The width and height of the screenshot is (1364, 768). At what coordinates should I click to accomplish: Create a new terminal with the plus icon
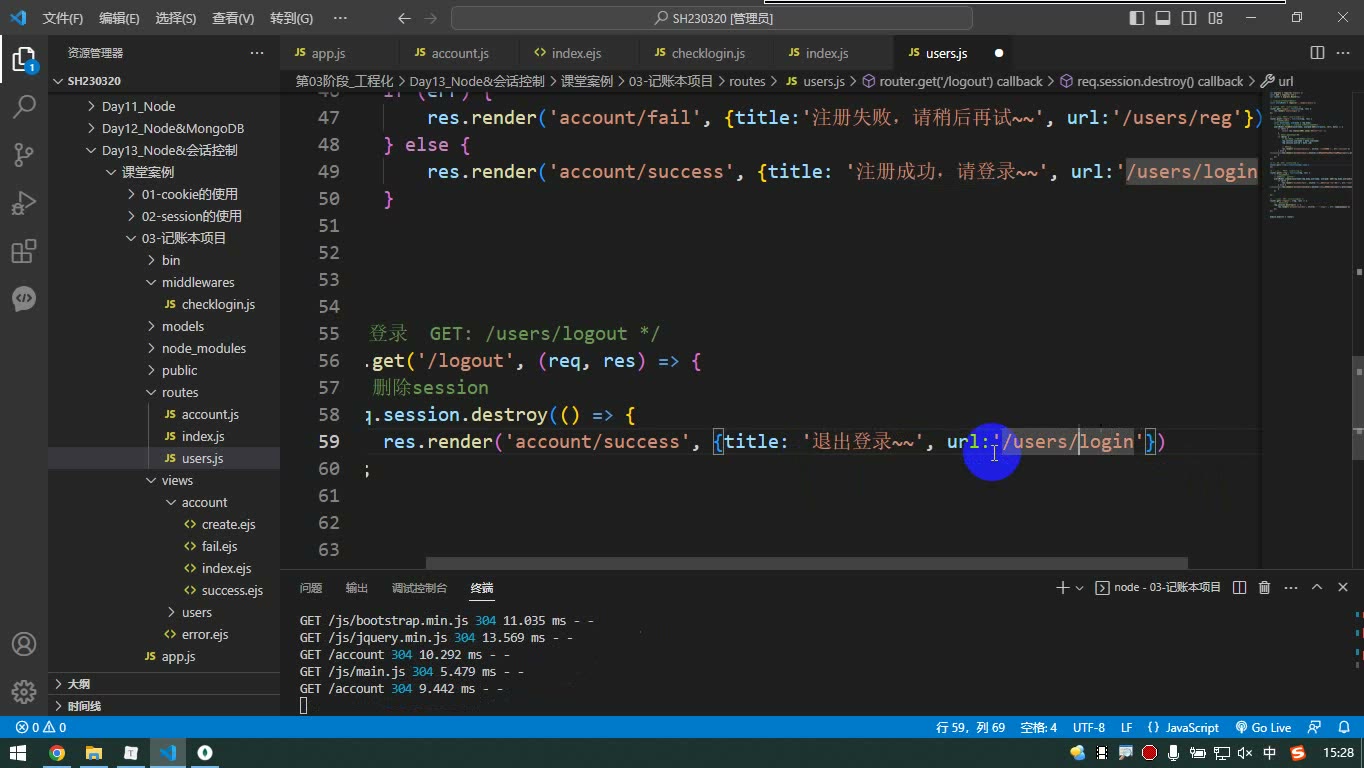[x=1062, y=588]
